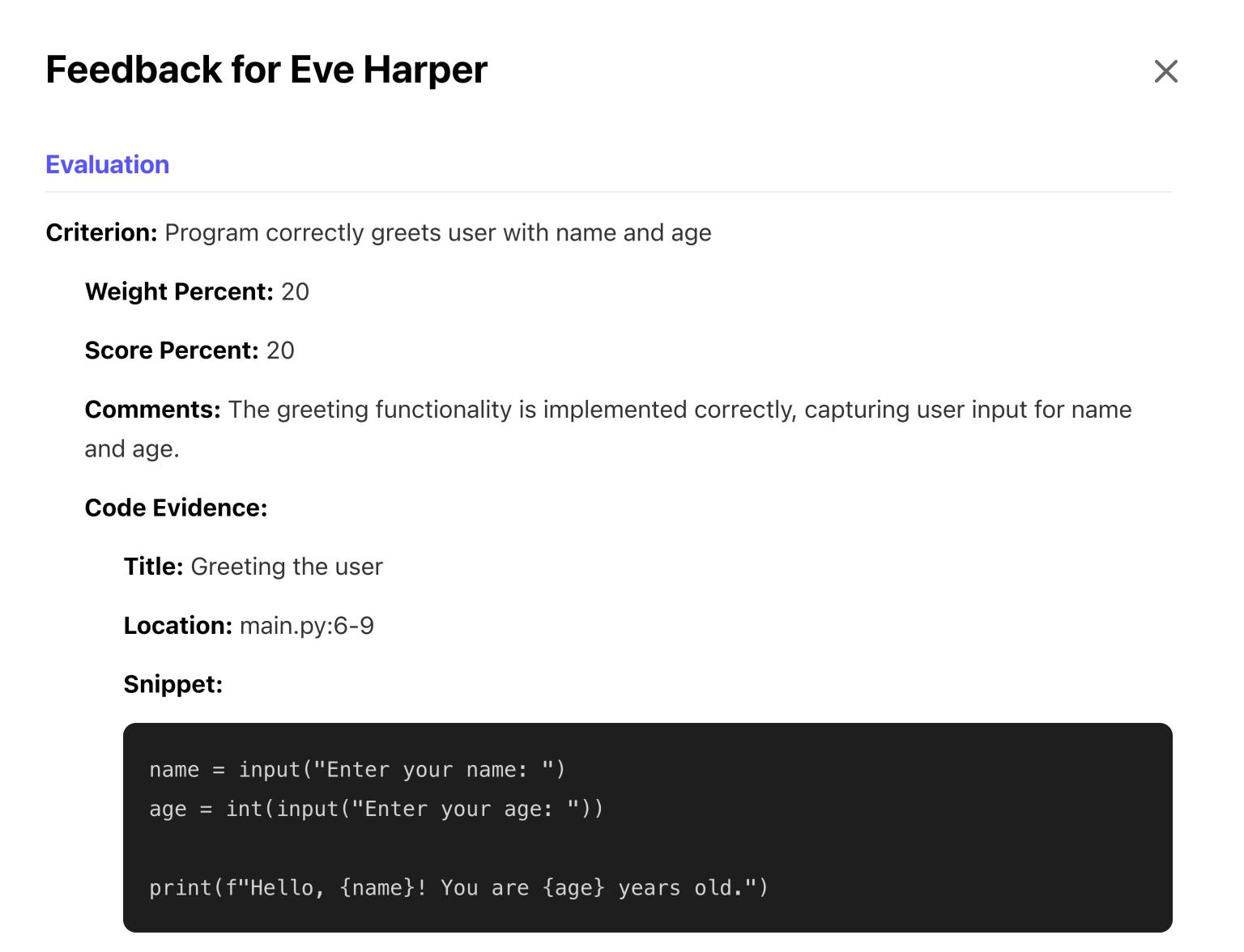
Task: Select the heading 'Feedback for Eve Harper'
Action: click(266, 70)
